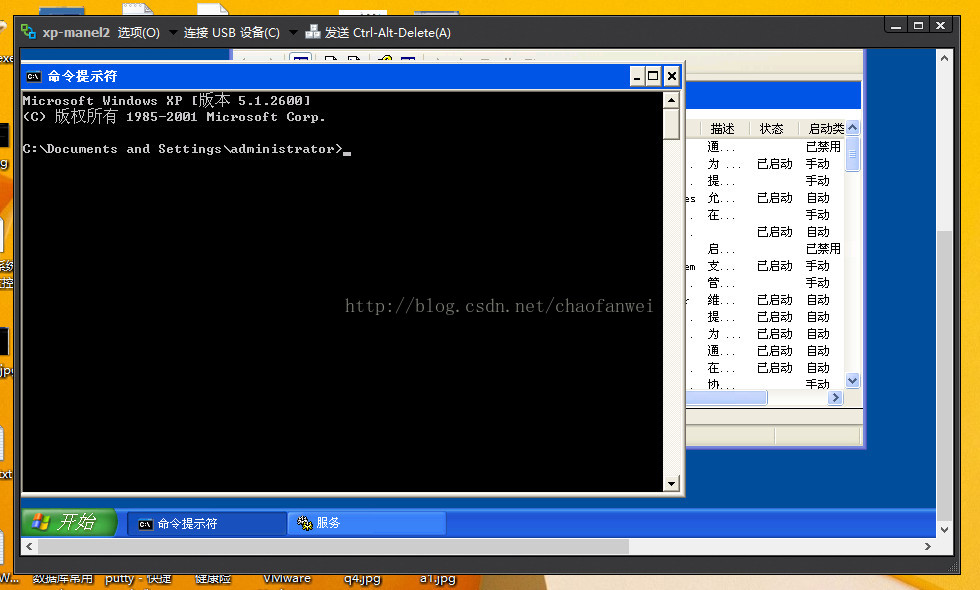The width and height of the screenshot is (980, 590).
Task: Select the VMware desktop shortcut label
Action: [287, 579]
